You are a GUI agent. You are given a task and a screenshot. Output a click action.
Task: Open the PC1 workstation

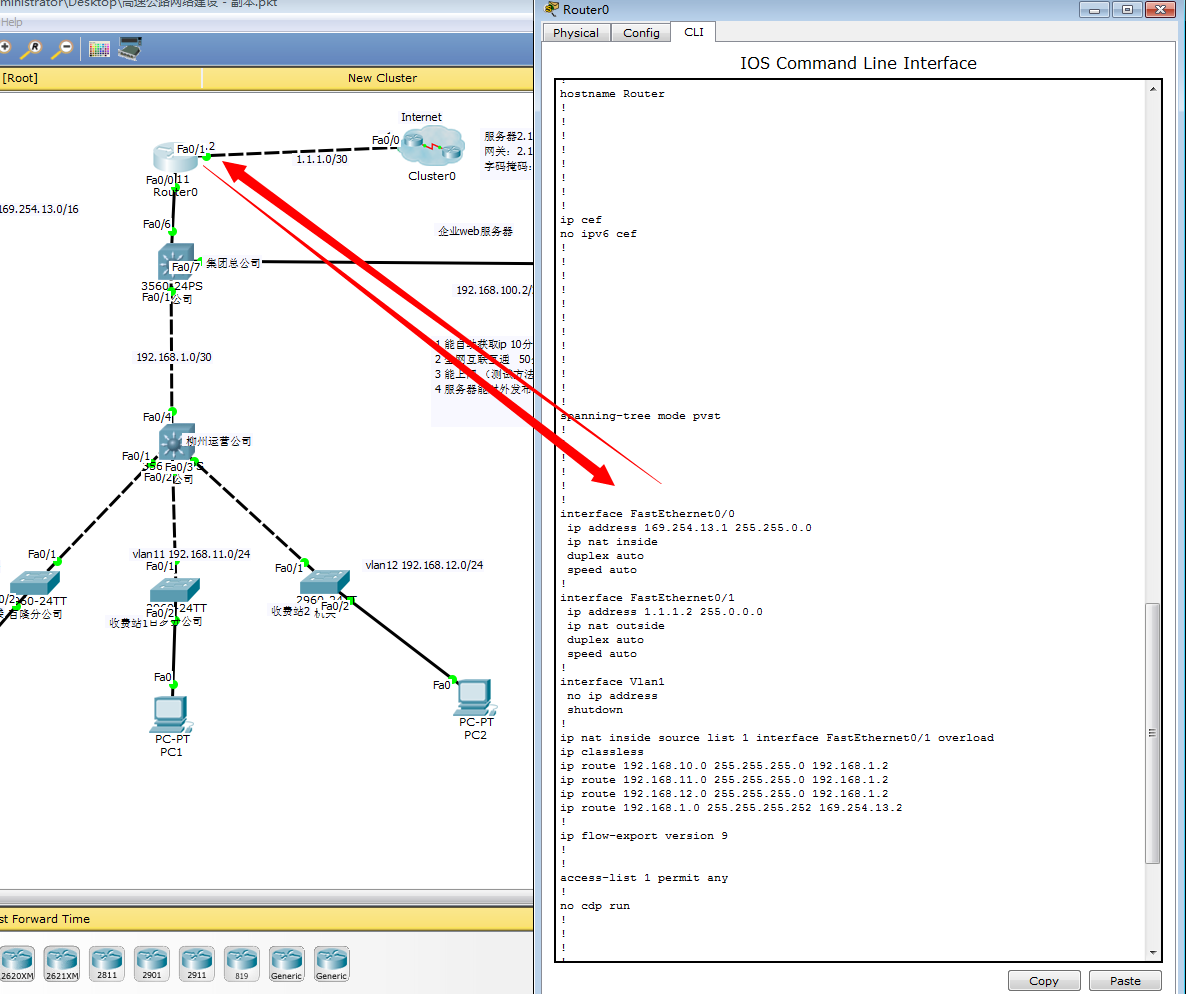(170, 715)
